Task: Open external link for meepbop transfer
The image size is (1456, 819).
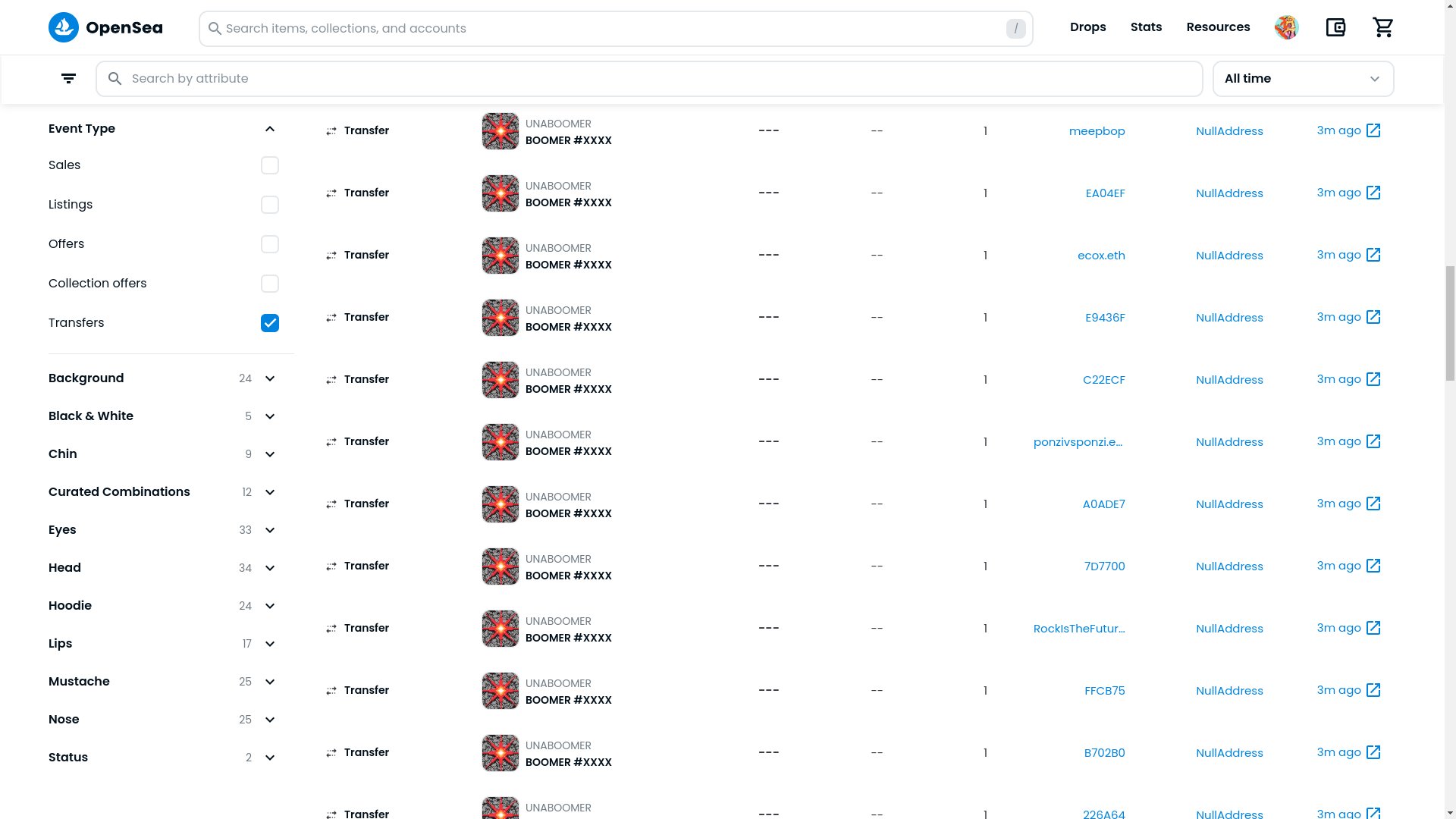Action: coord(1373,130)
